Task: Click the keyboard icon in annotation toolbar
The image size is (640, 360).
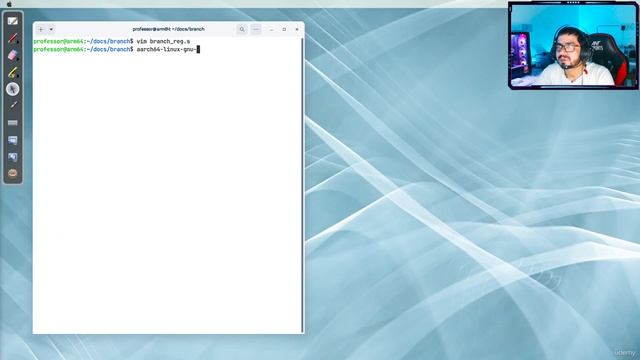Action: 13,122
